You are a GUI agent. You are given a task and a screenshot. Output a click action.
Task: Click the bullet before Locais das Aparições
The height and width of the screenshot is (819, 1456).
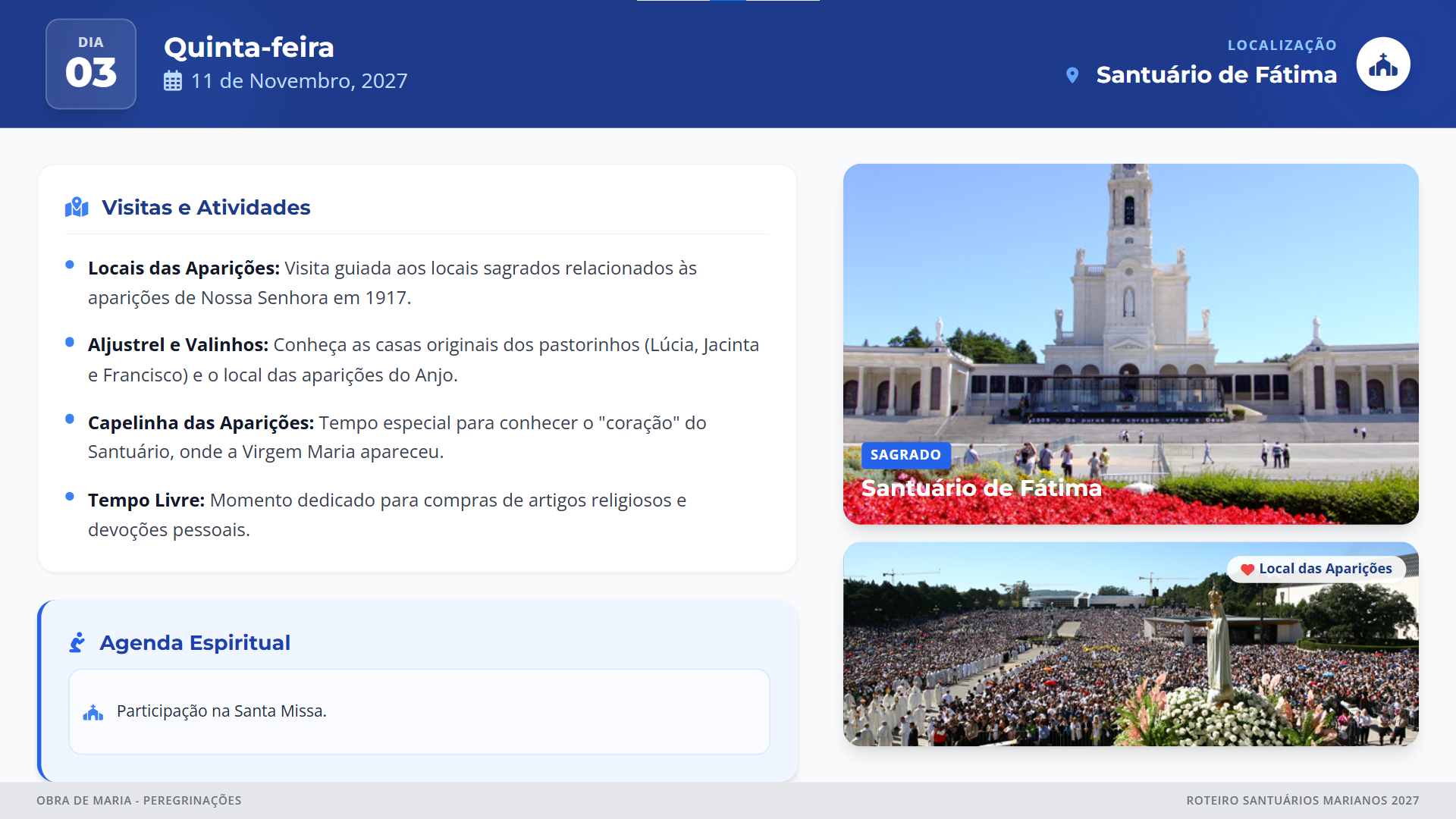coord(70,265)
